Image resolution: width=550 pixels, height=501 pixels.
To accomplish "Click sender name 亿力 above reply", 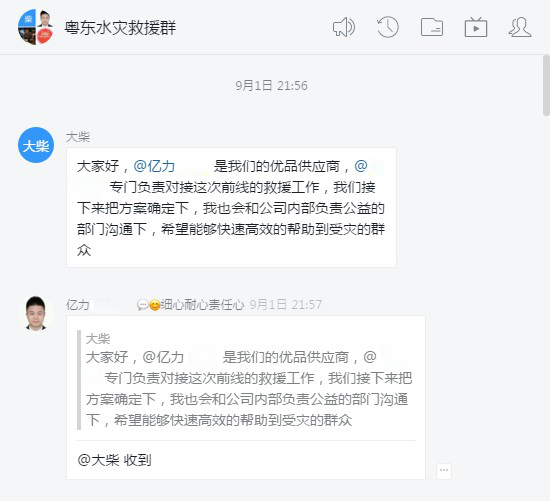I will click(x=78, y=305).
